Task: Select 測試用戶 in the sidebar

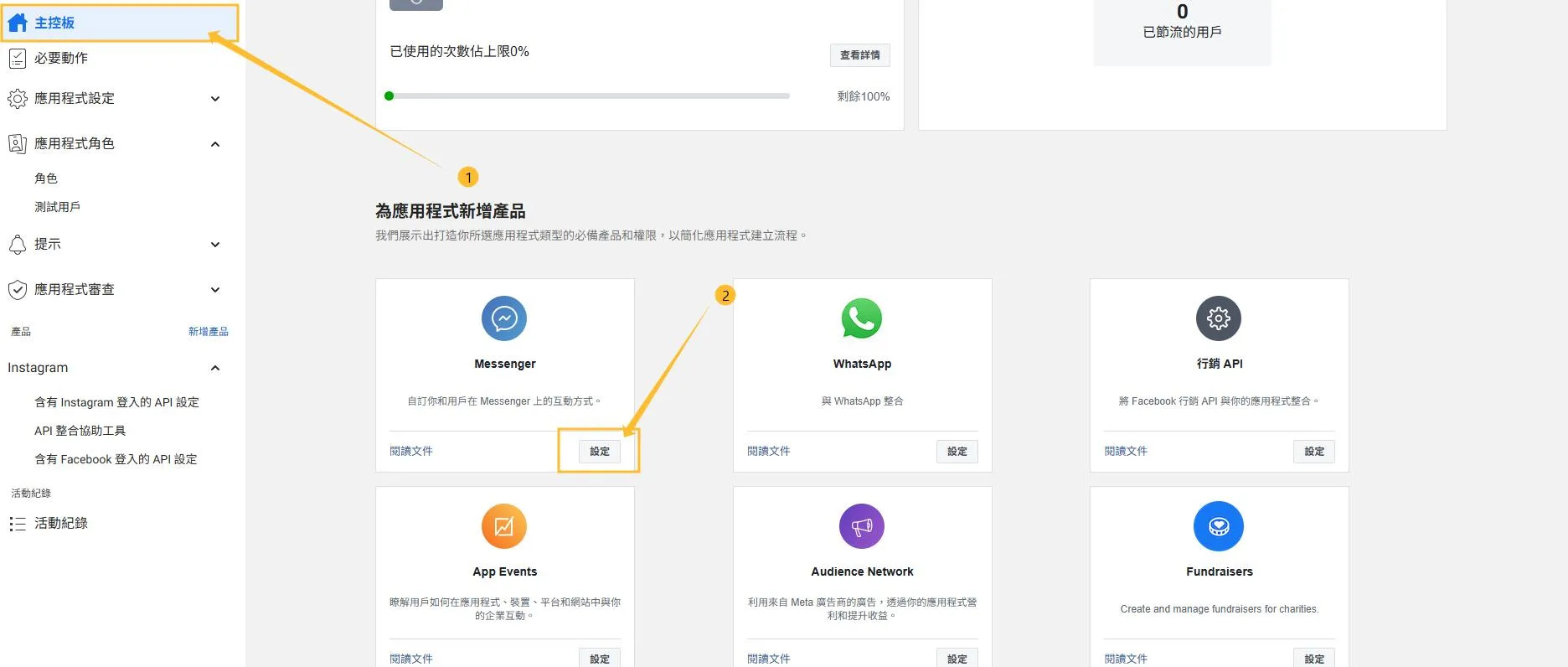Action: [57, 207]
